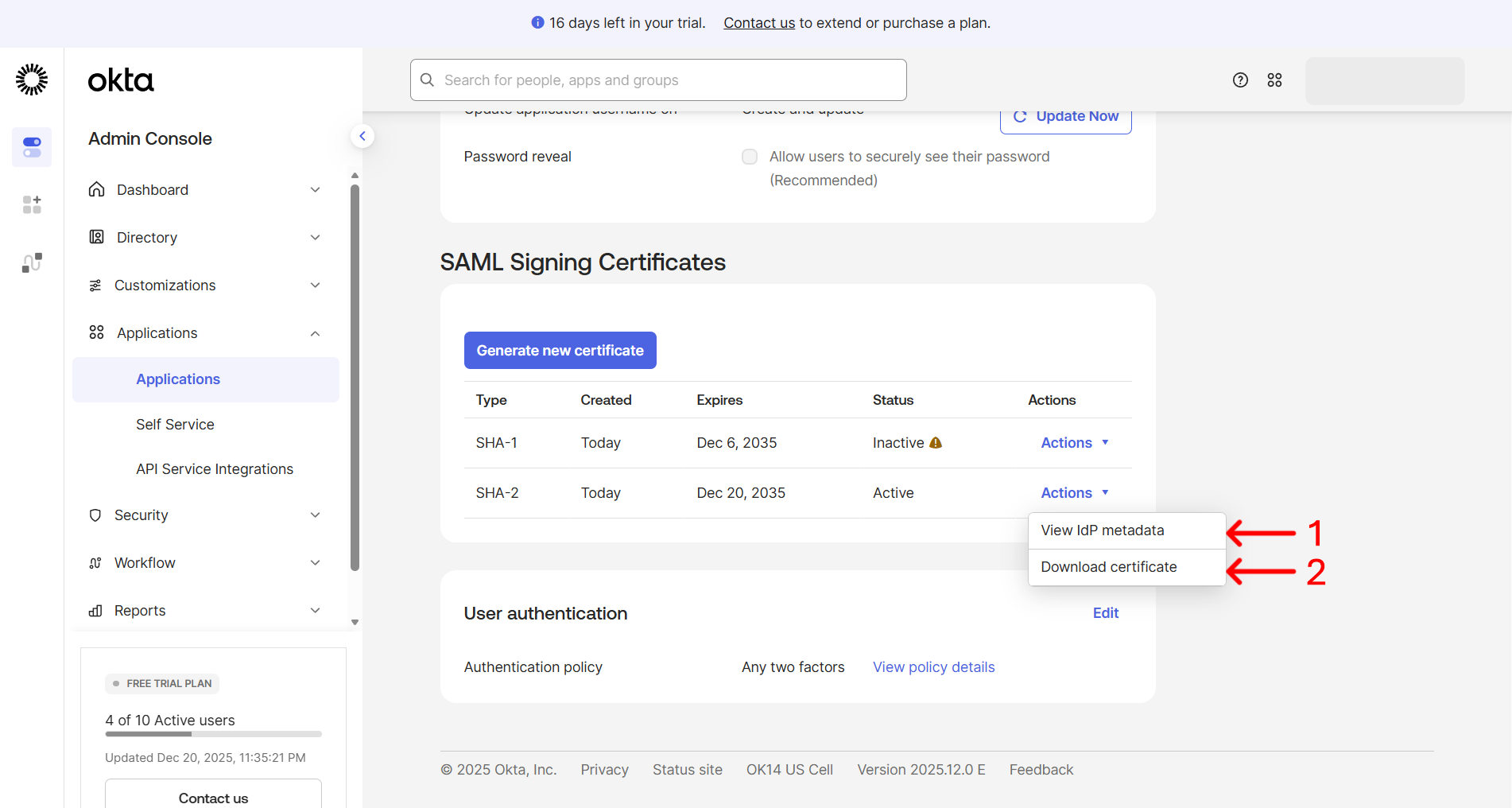
Task: Click the Inactive status warning indicator
Action: click(x=936, y=442)
